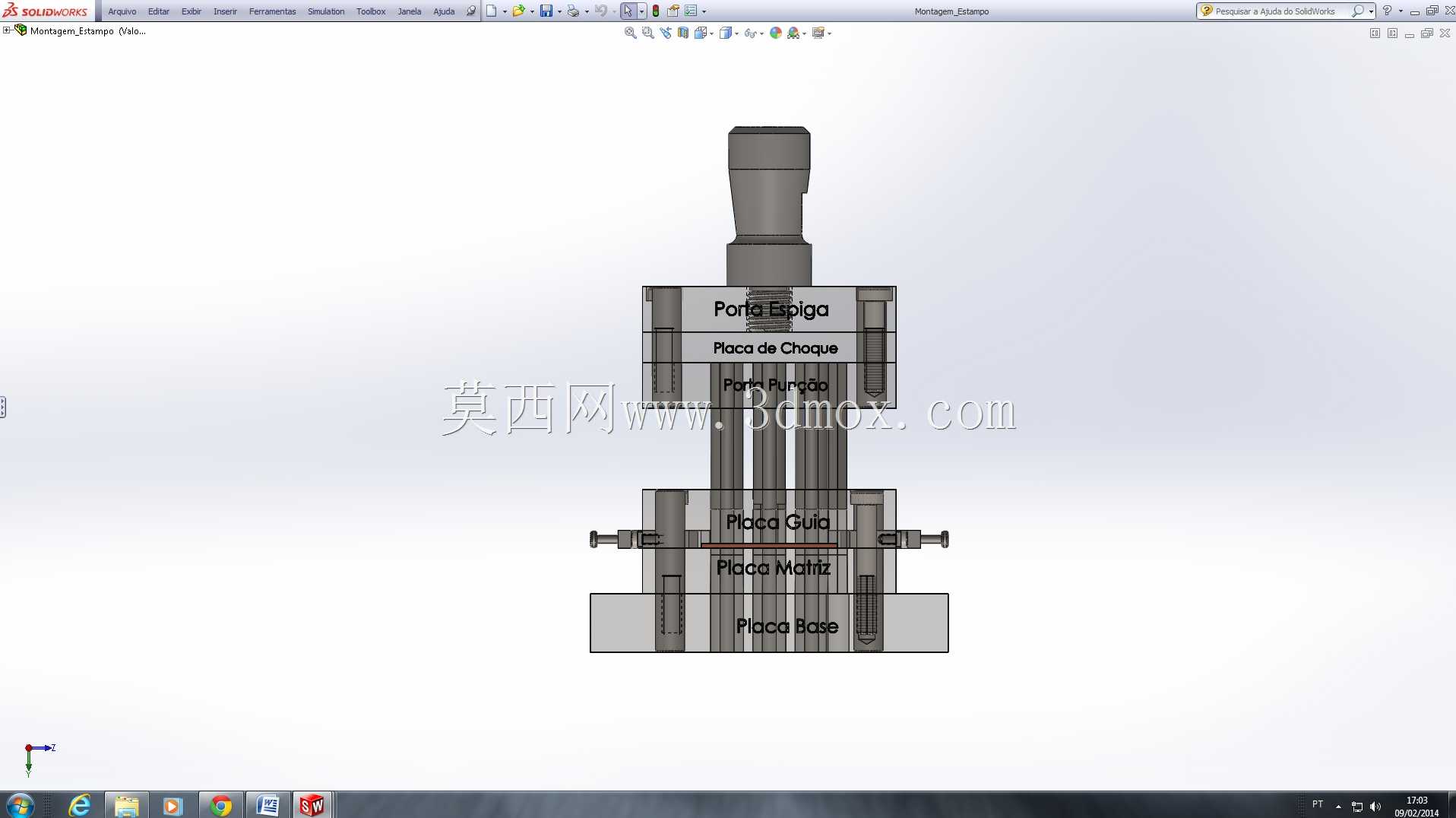Click the View Settings monitor icon
1456x818 pixels.
pyautogui.click(x=818, y=33)
